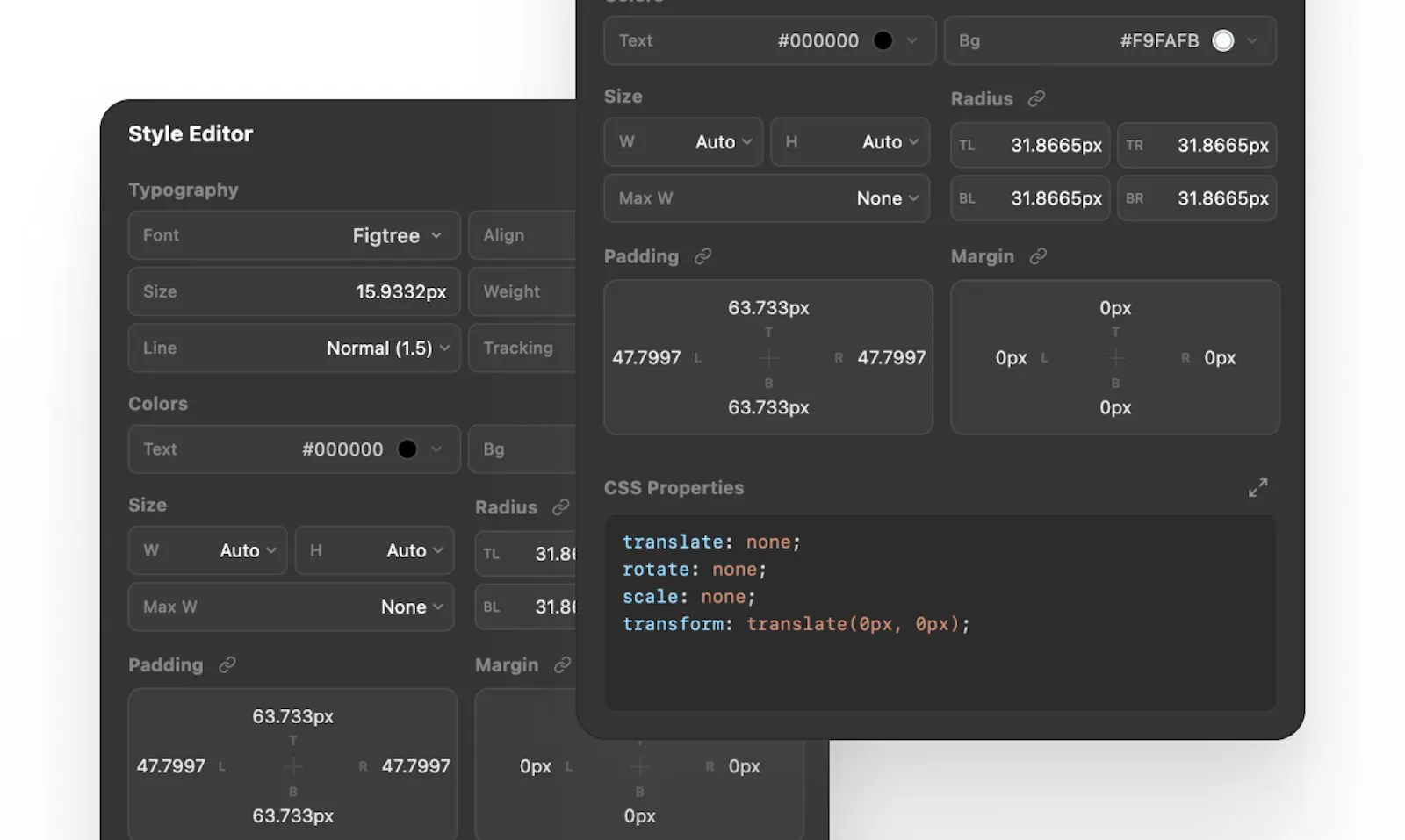Image resolution: width=1405 pixels, height=840 pixels.
Task: Click the 'translate: none;' CSS line
Action: [711, 542]
